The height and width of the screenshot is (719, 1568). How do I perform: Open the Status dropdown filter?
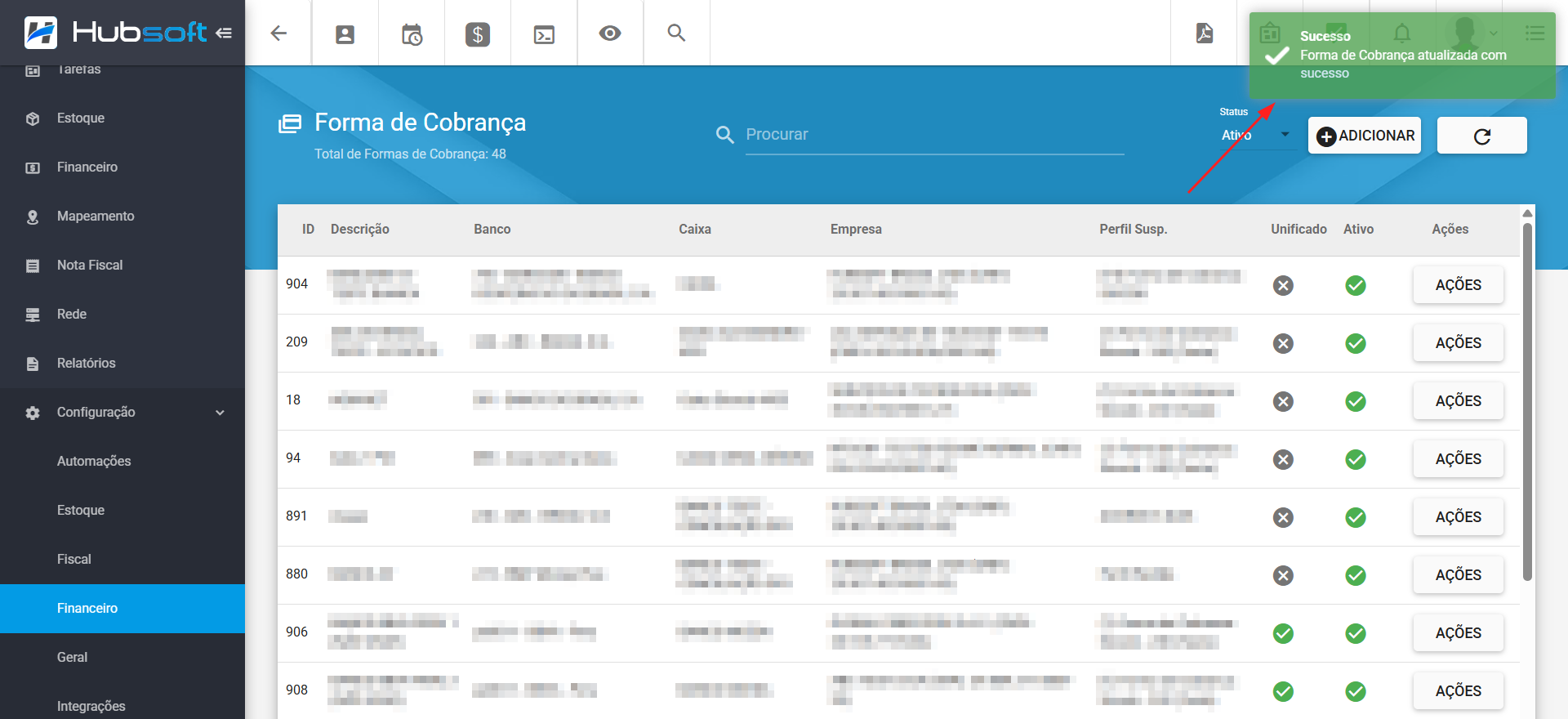click(x=1255, y=136)
